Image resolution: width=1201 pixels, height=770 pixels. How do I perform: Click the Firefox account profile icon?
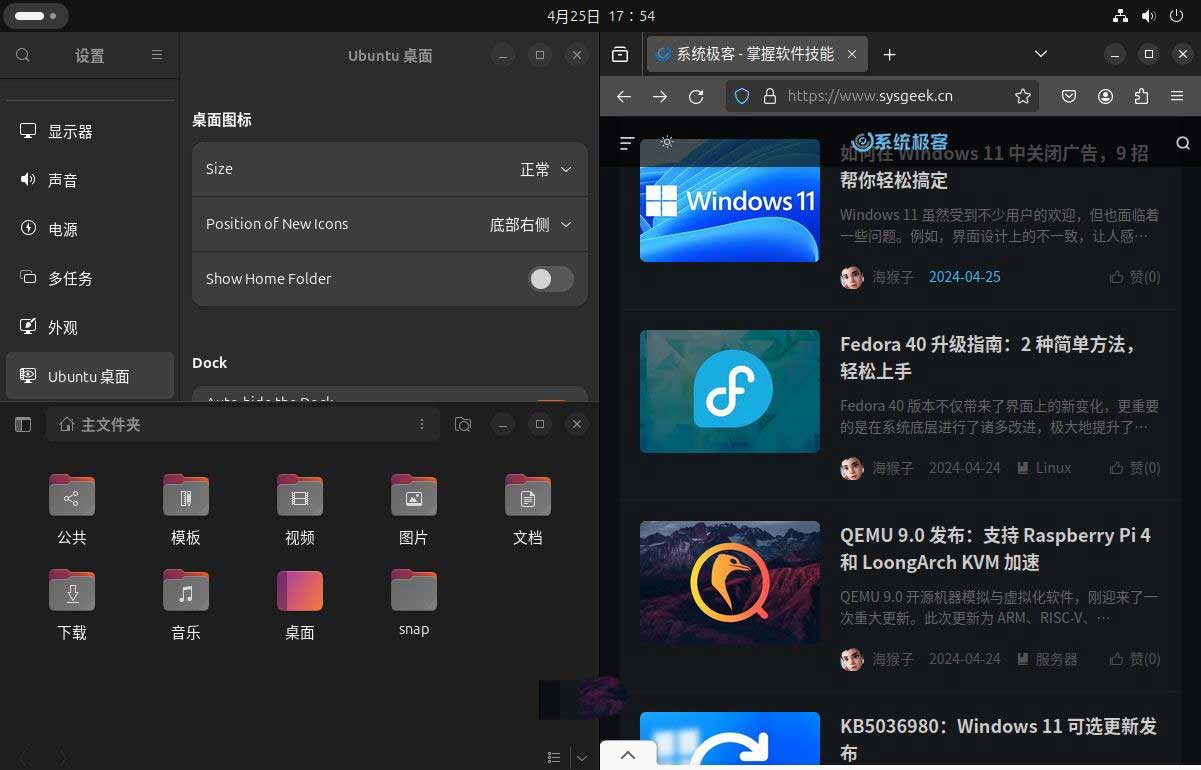click(1105, 96)
